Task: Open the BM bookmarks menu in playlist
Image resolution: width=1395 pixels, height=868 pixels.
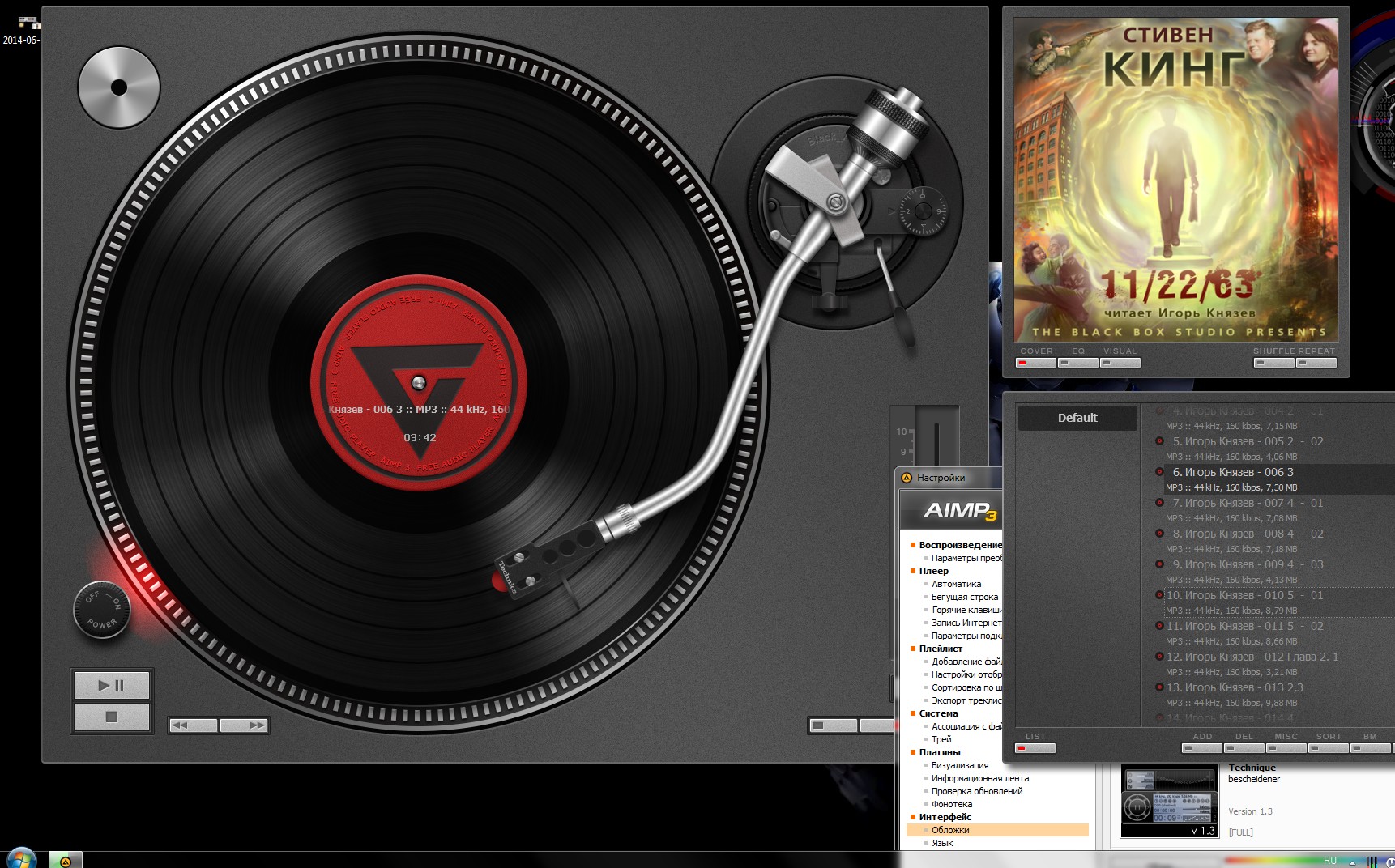Action: click(1371, 748)
